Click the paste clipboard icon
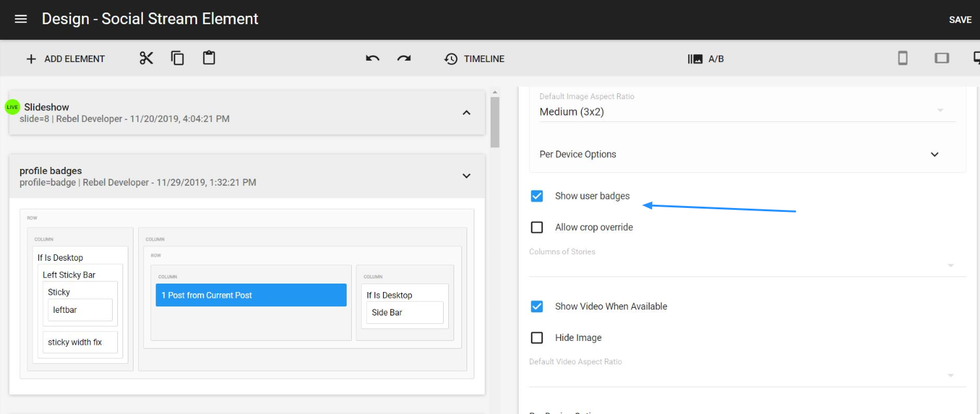The height and width of the screenshot is (414, 980). (x=208, y=58)
